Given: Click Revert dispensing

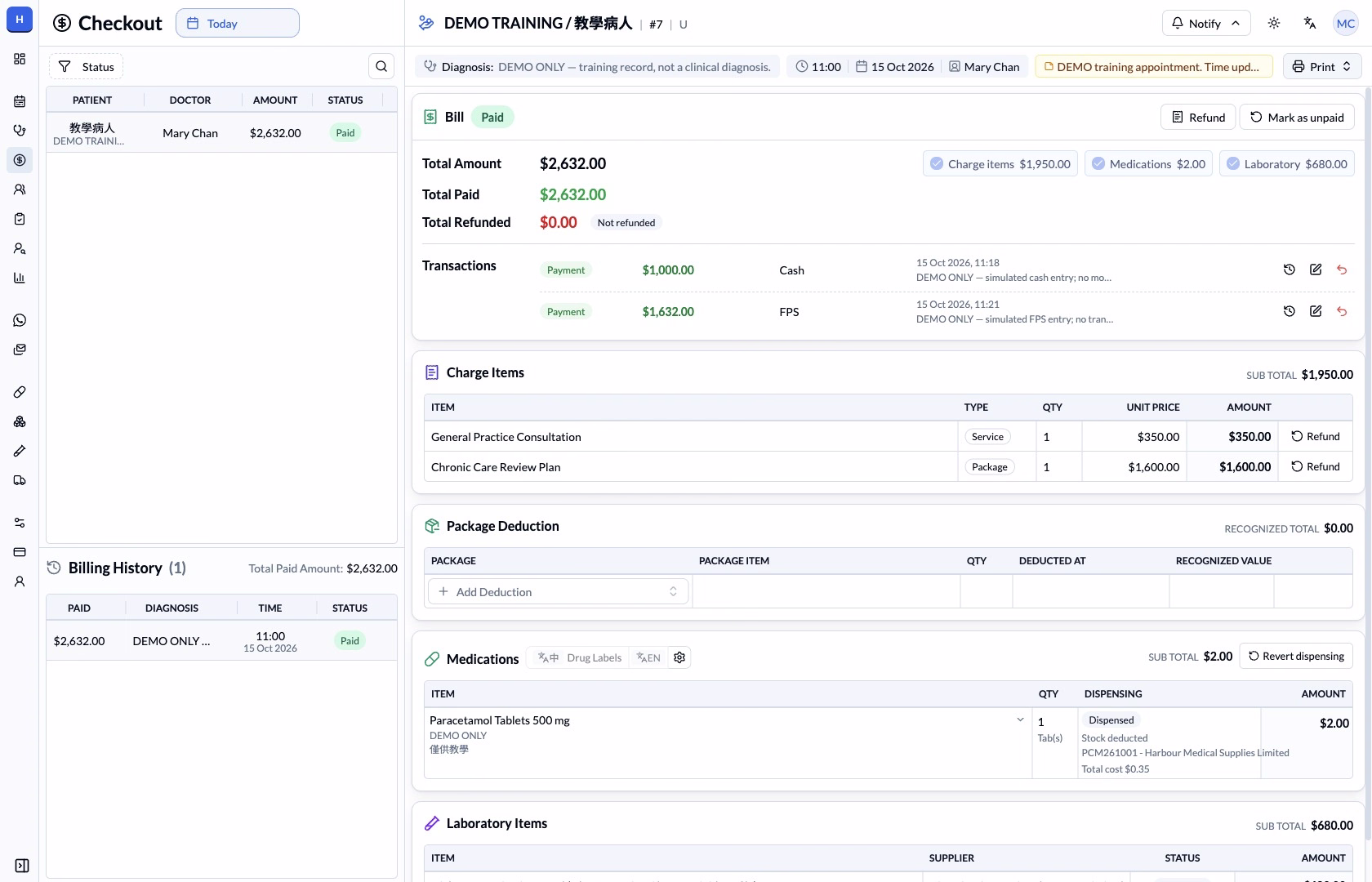Looking at the screenshot, I should [x=1296, y=656].
